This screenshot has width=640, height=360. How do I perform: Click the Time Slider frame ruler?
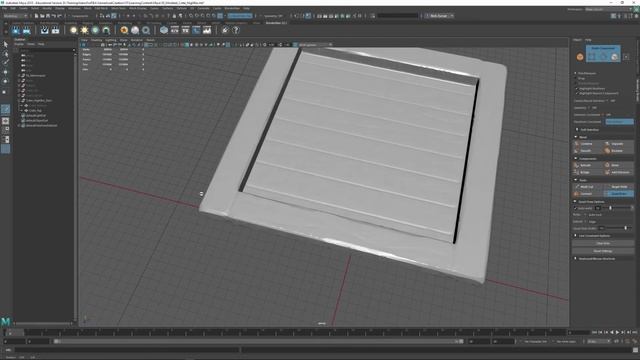pyautogui.click(x=286, y=332)
